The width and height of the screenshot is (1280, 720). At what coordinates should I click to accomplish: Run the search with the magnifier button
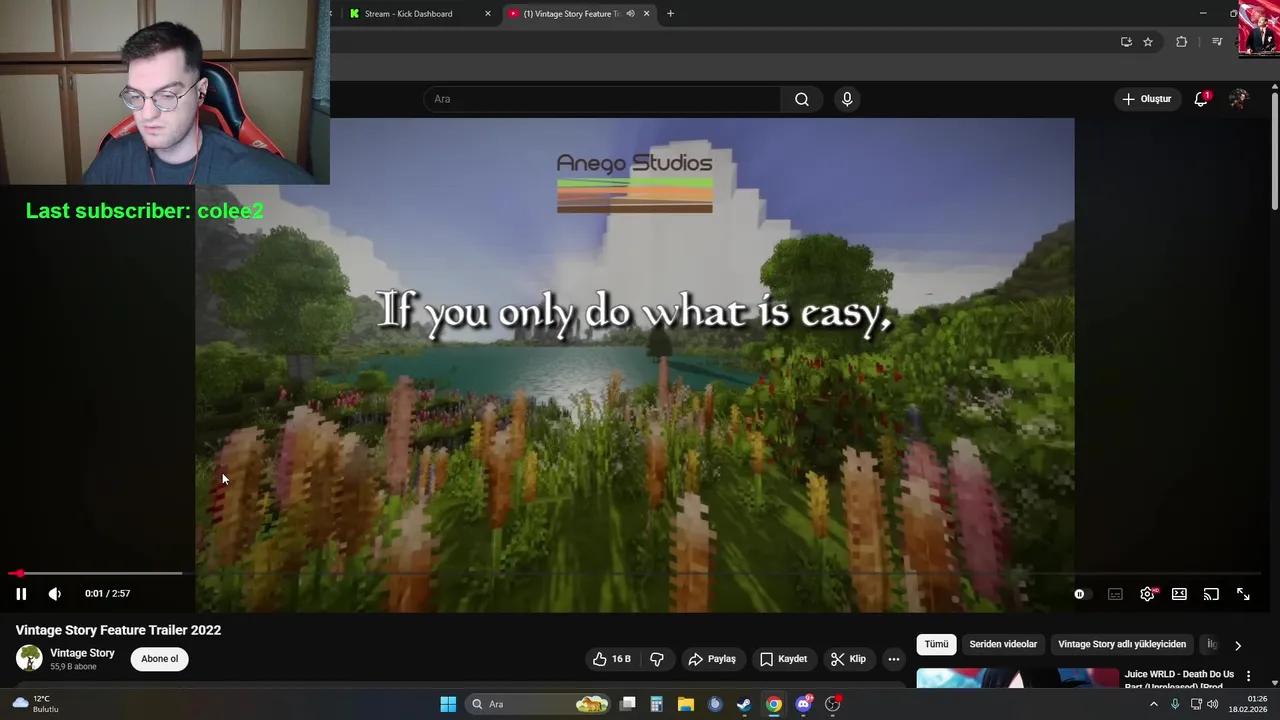point(802,99)
